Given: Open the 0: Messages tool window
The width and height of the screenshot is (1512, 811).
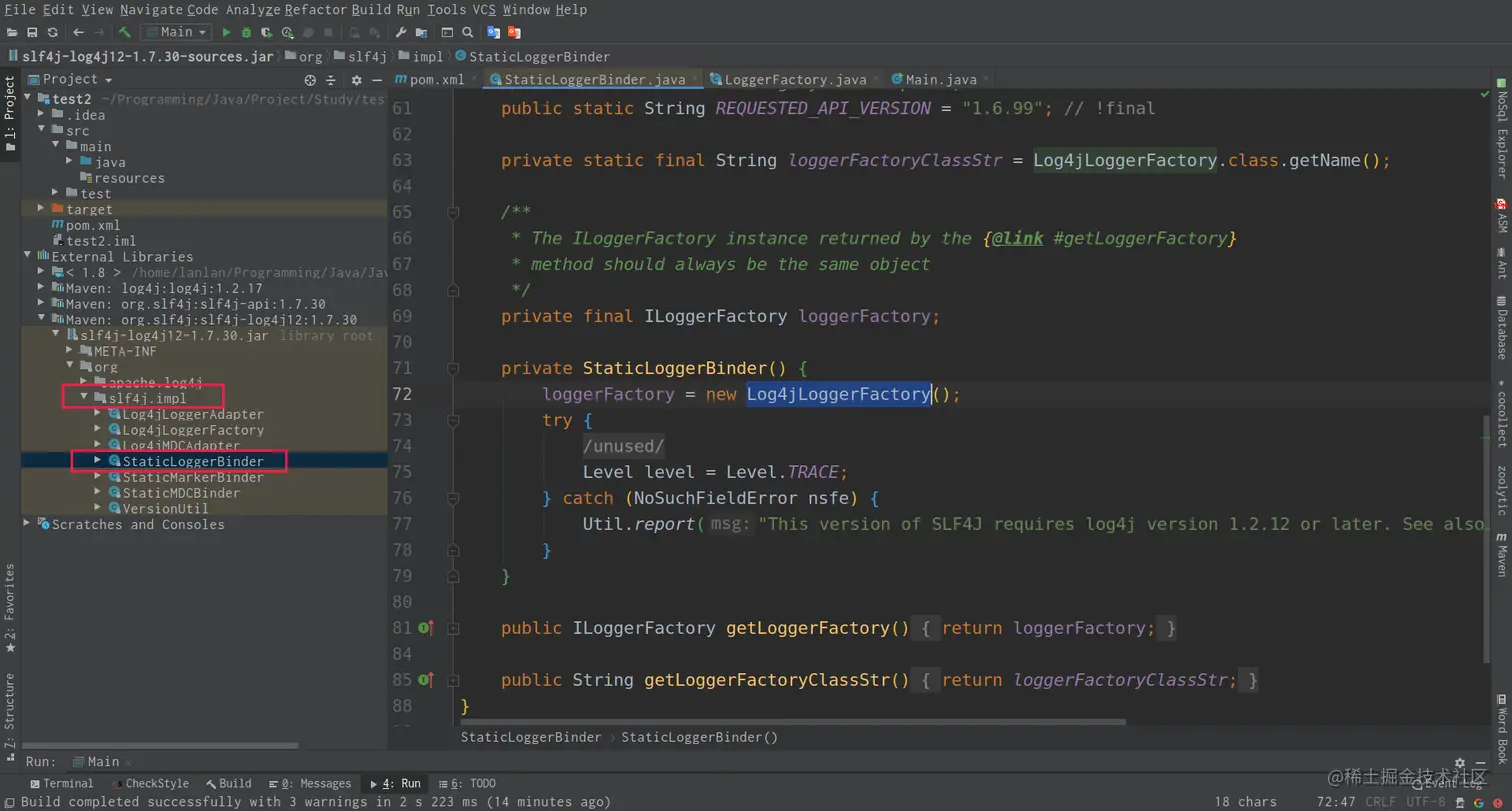Looking at the screenshot, I should click(310, 784).
